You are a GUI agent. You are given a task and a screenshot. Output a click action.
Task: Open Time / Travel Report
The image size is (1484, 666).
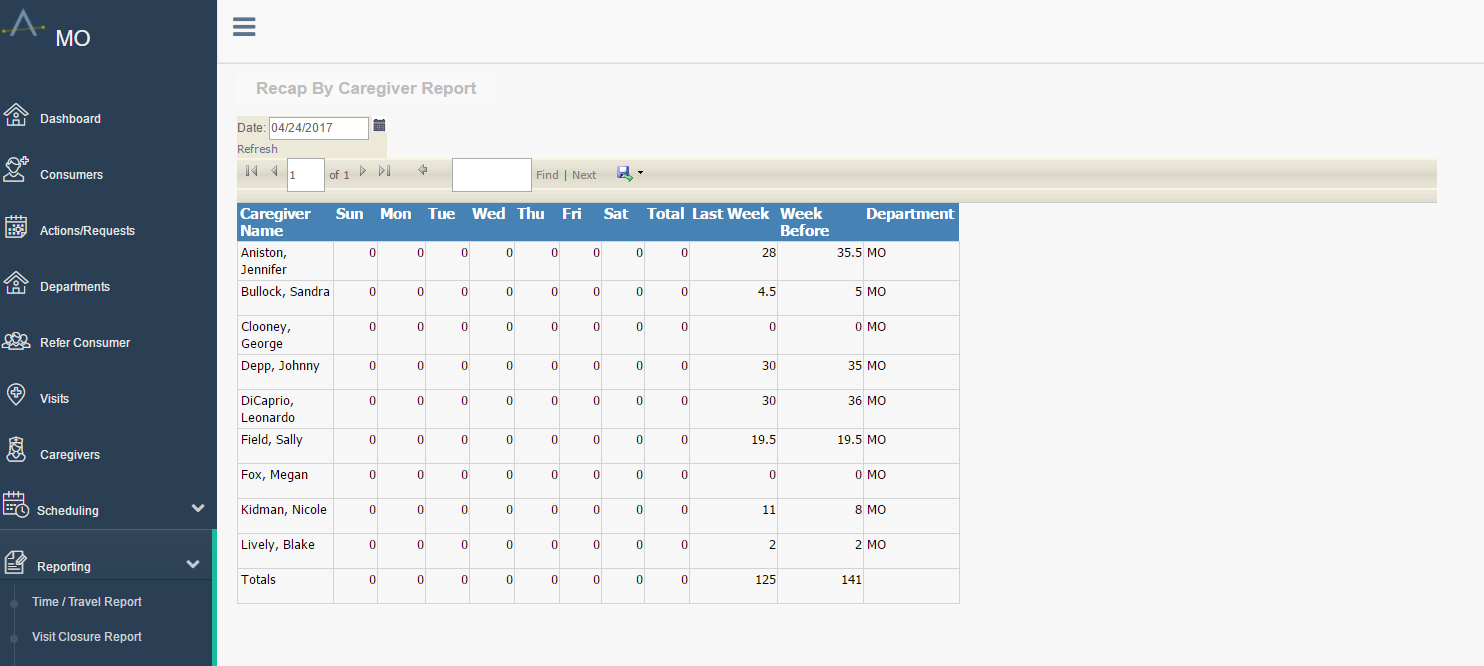pos(87,602)
